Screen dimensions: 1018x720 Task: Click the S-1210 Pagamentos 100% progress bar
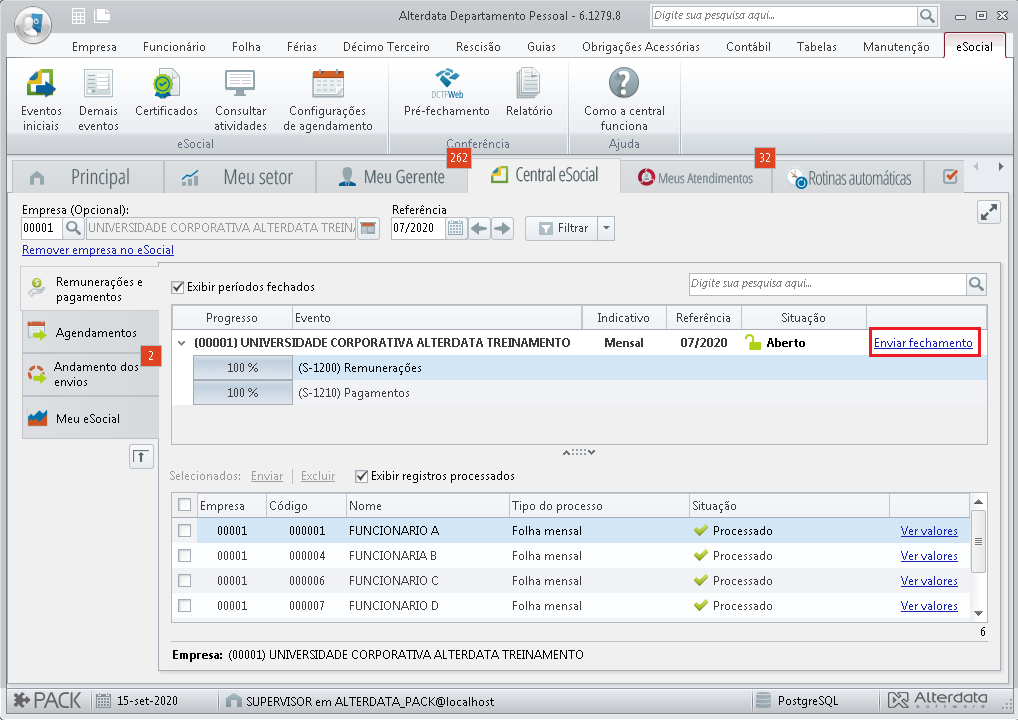243,393
